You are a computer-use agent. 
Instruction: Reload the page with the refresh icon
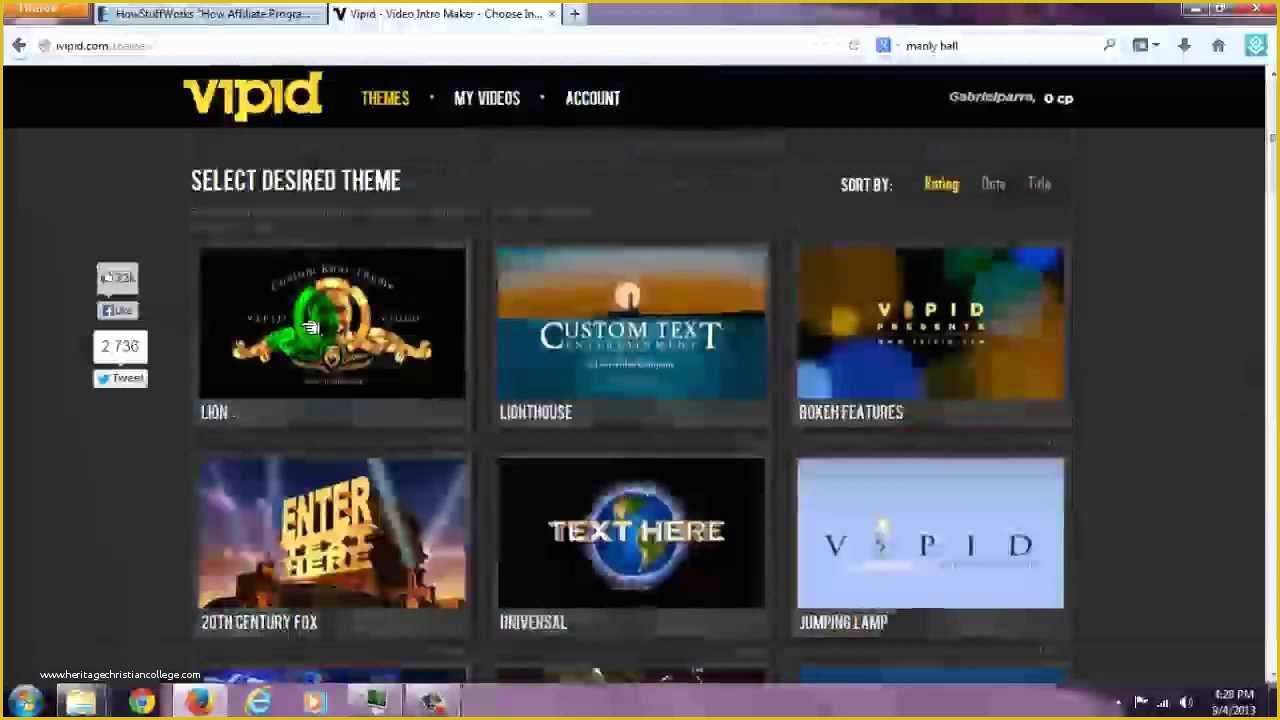click(x=853, y=45)
